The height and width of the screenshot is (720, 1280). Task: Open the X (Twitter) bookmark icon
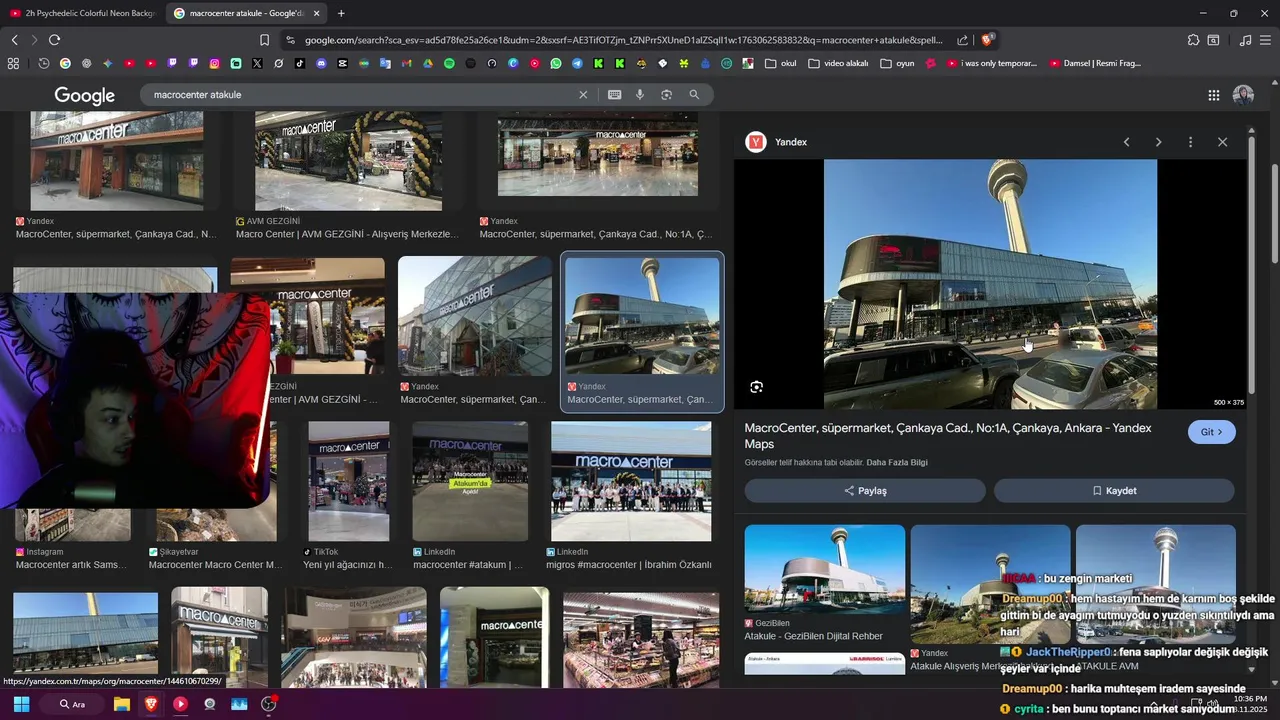pos(257,64)
